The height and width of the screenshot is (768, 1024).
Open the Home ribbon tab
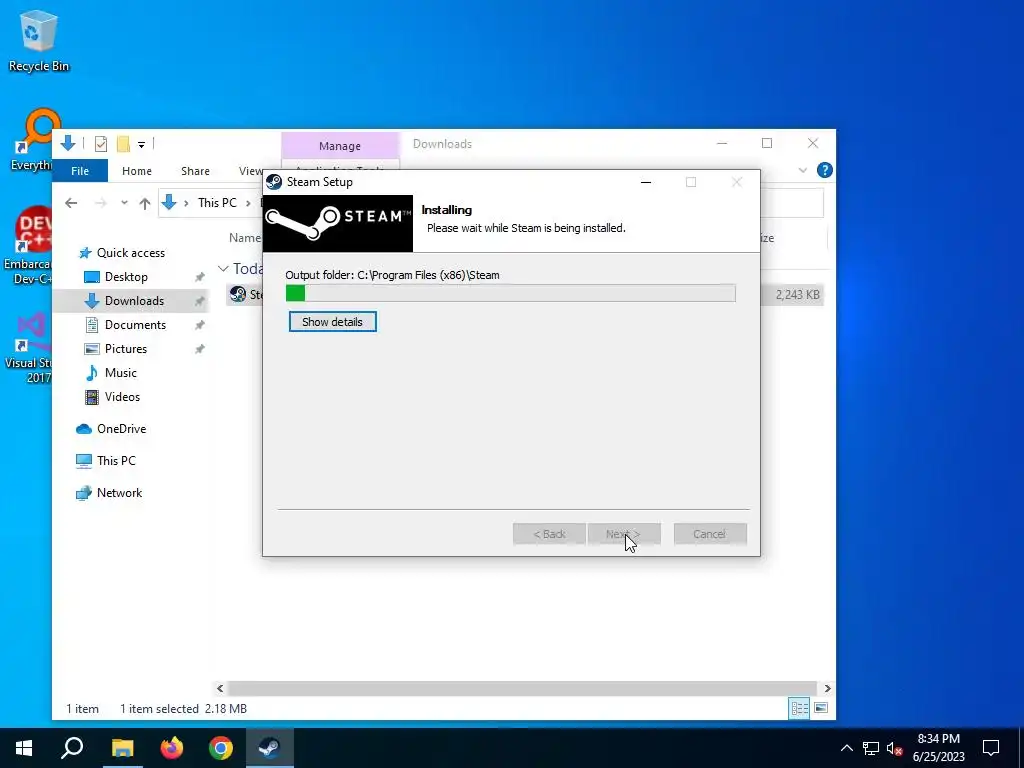(136, 171)
